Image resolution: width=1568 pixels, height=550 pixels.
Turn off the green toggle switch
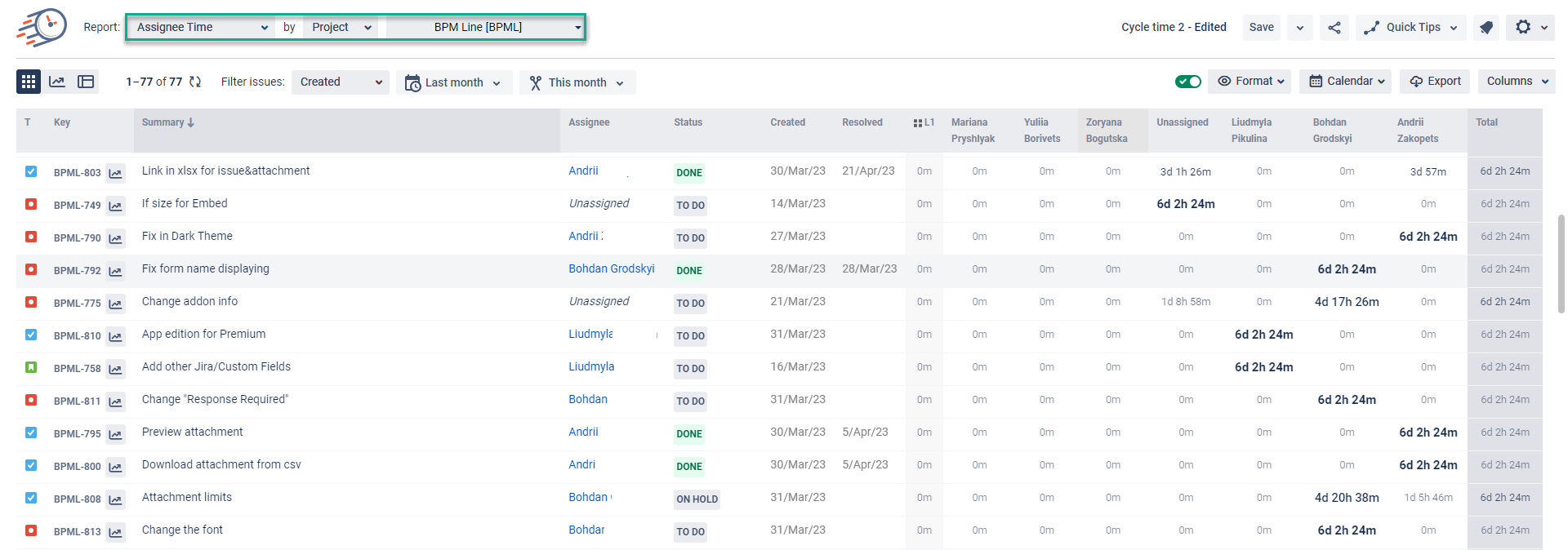[x=1187, y=82]
